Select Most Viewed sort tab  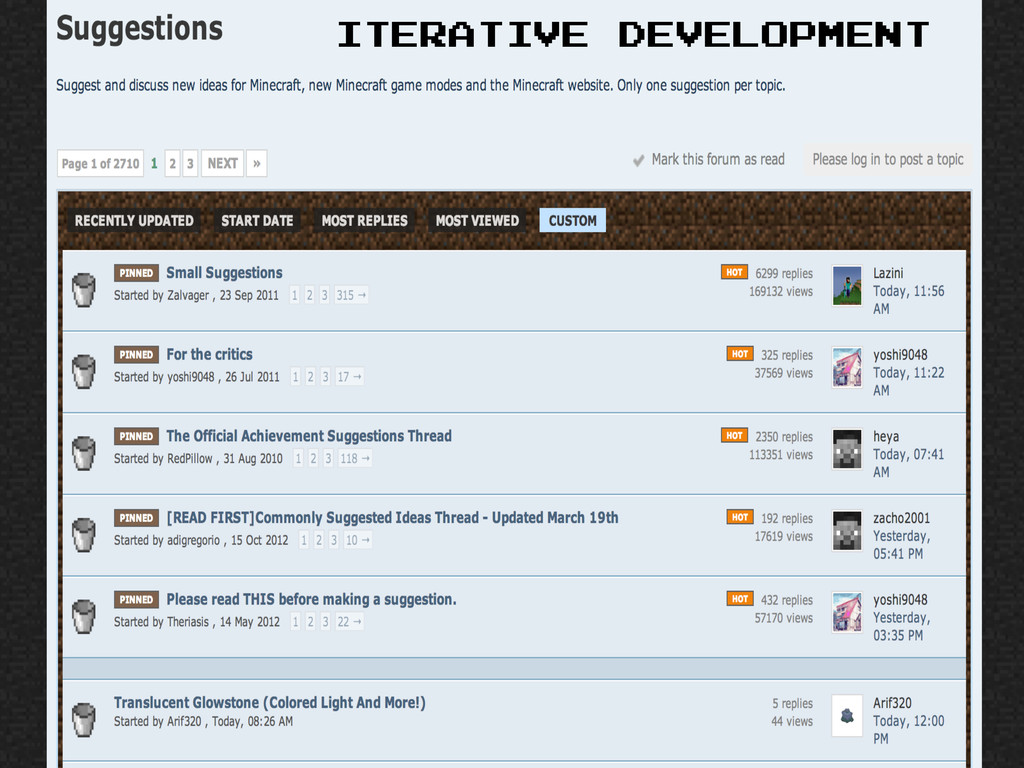tap(477, 221)
